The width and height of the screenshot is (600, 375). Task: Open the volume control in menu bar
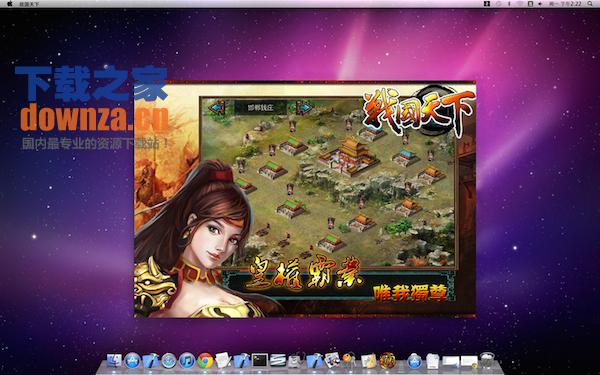[540, 4]
